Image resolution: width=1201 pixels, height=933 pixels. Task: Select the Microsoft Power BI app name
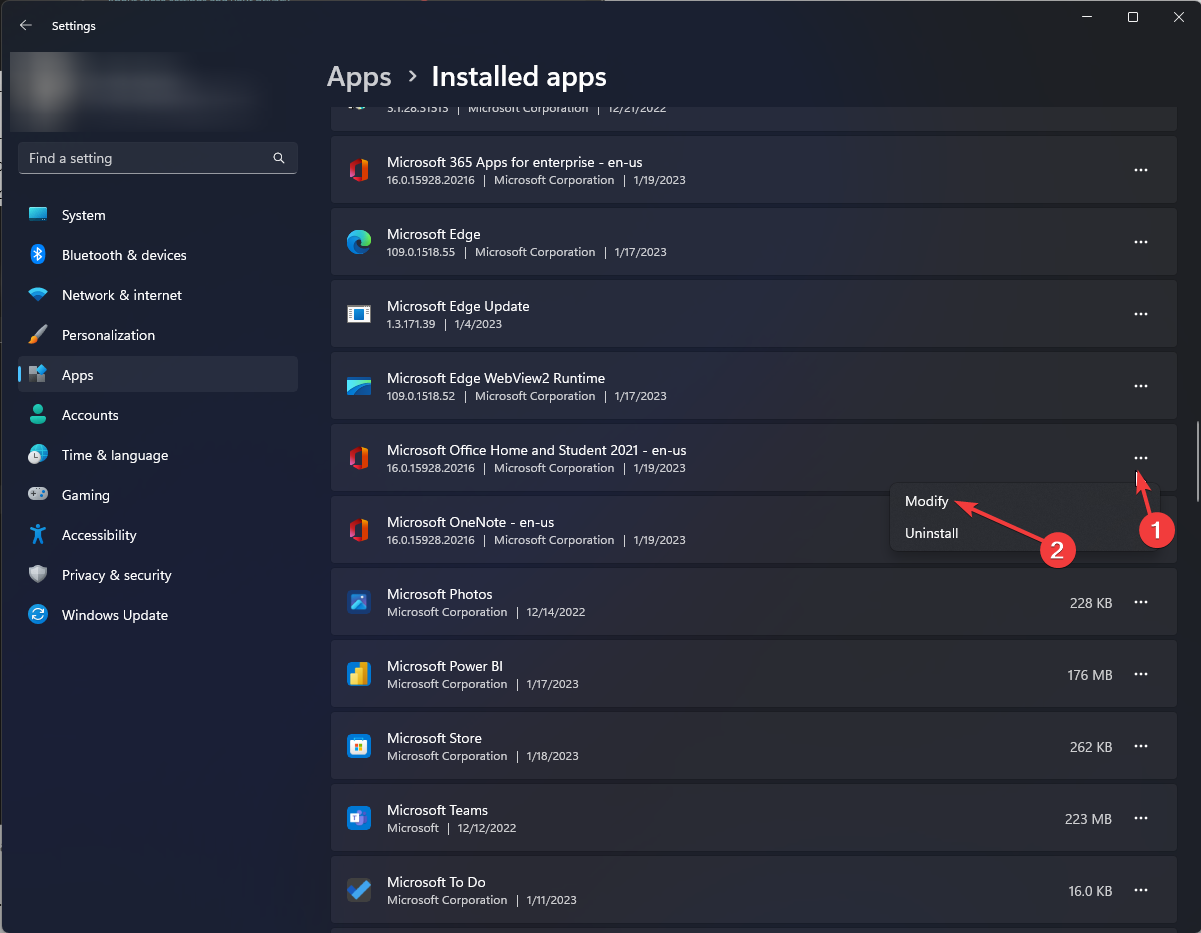445,666
